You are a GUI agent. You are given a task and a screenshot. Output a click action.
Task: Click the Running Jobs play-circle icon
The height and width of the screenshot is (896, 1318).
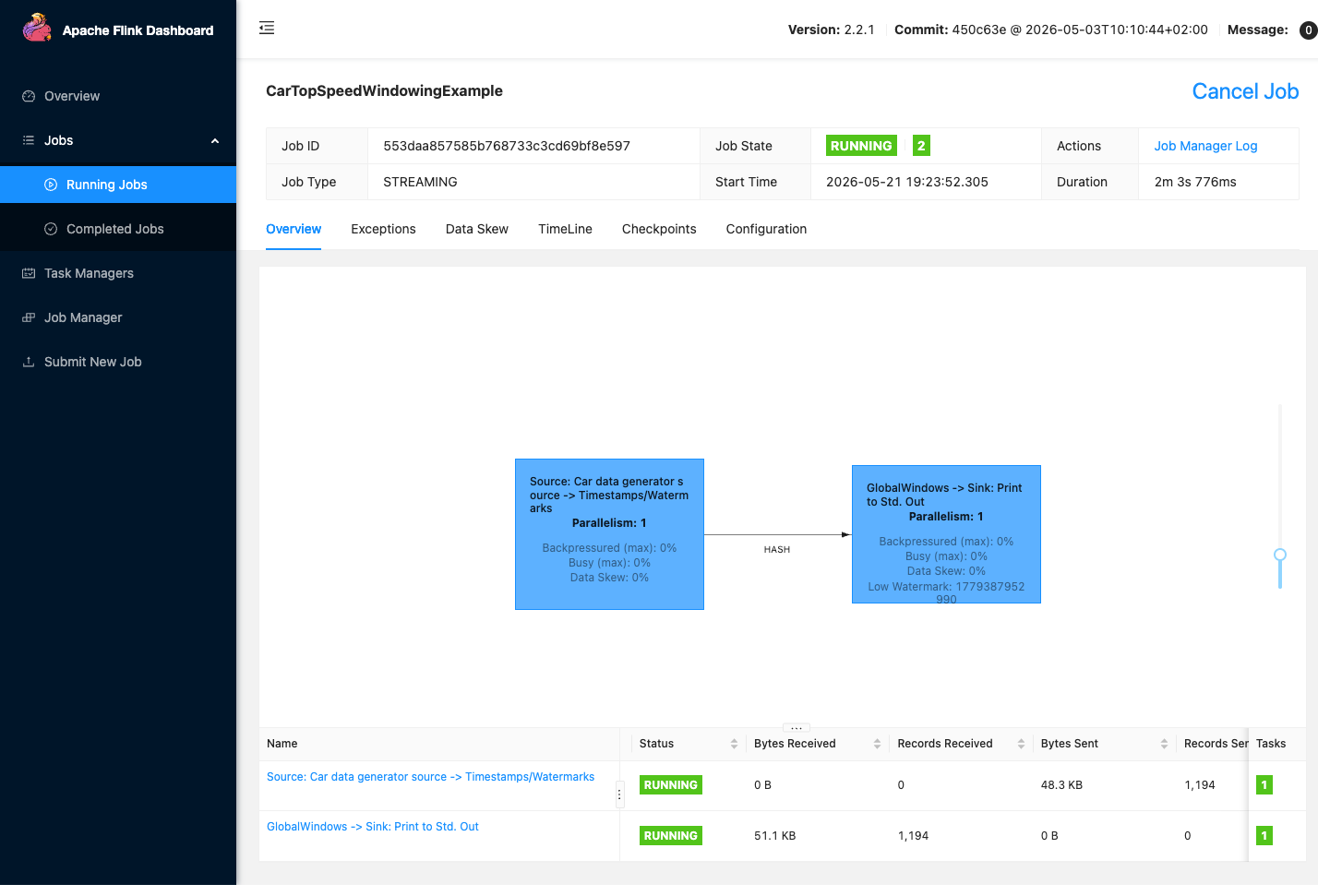coord(51,185)
